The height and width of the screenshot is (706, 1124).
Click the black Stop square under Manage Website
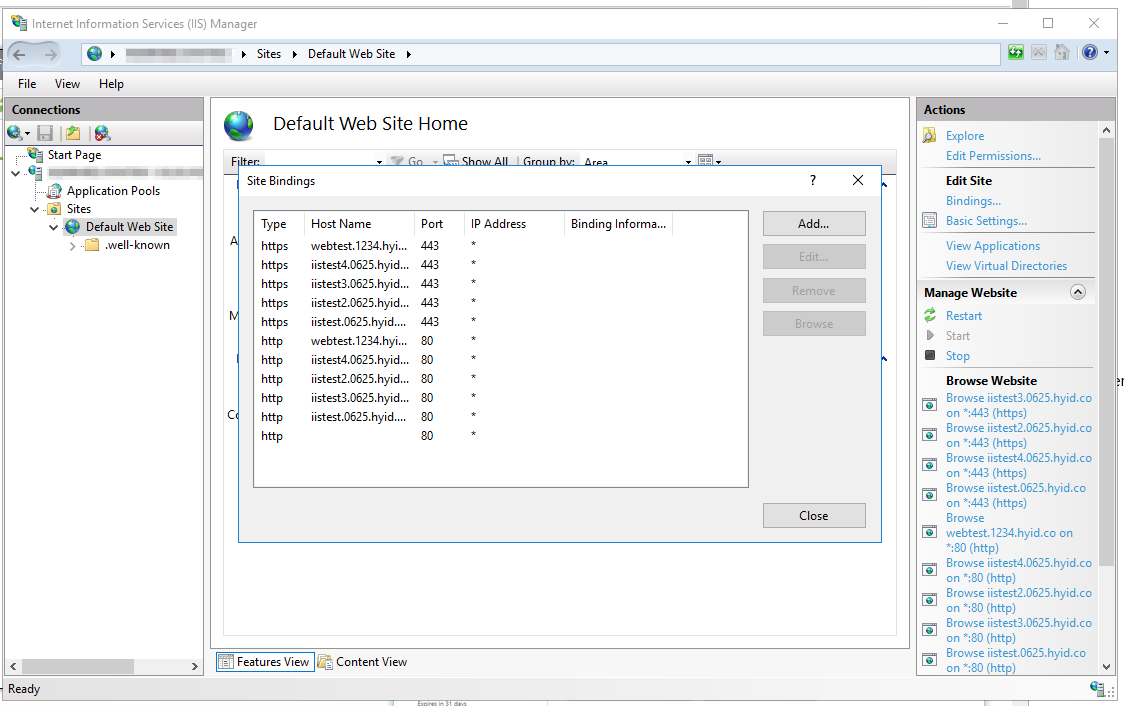[x=930, y=355]
